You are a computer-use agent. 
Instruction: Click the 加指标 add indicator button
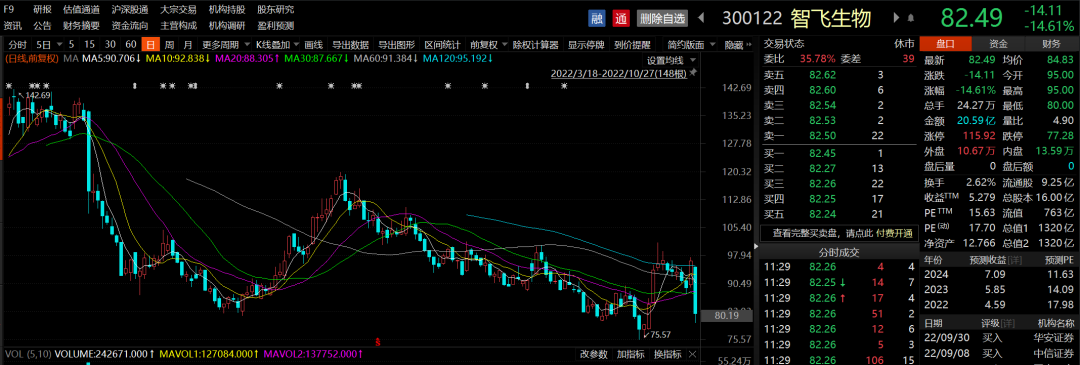tap(630, 355)
